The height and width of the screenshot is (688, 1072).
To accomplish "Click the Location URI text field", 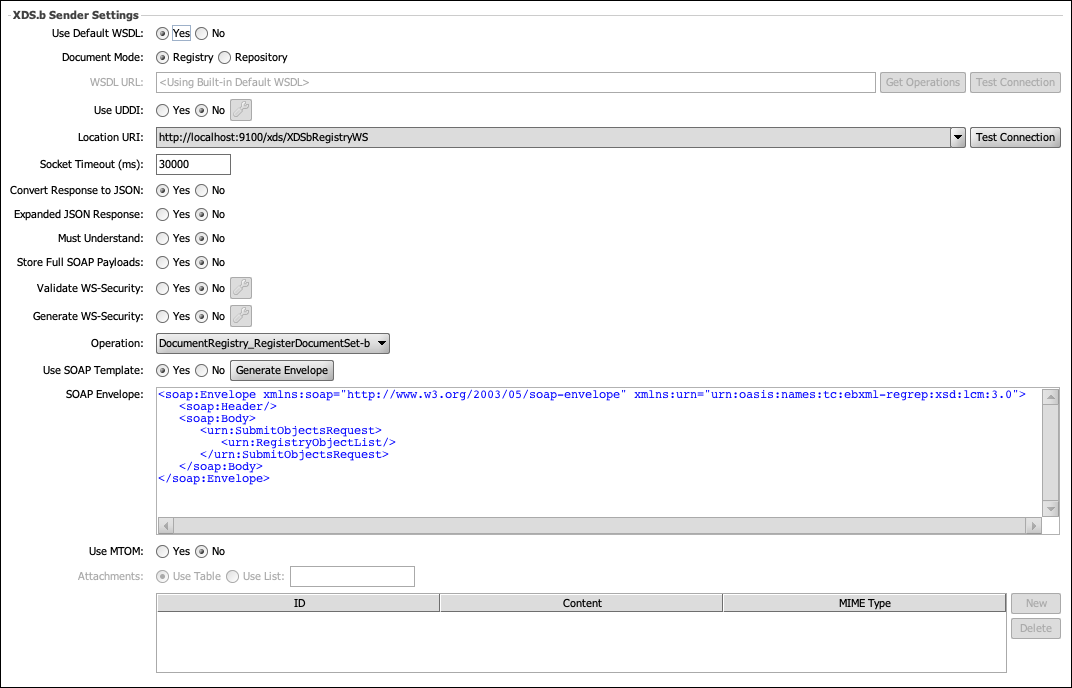I will tap(553, 137).
